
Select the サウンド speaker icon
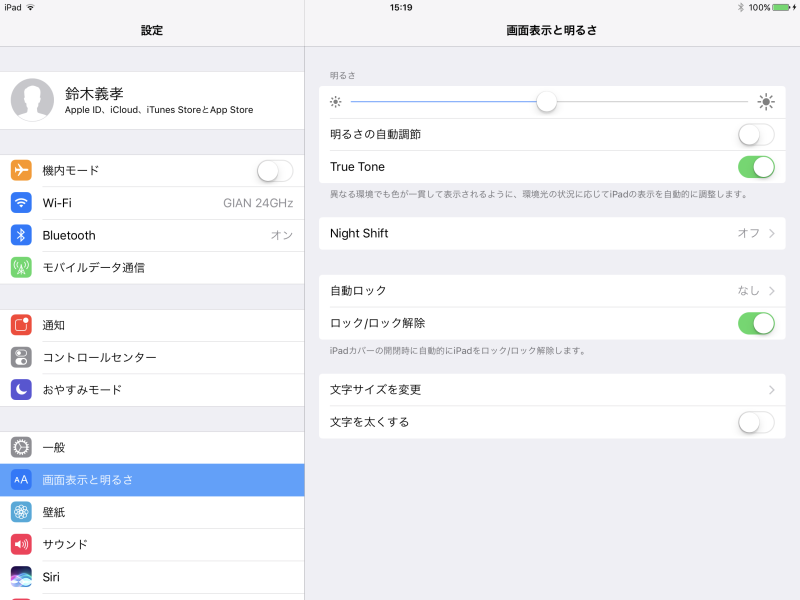[20, 544]
